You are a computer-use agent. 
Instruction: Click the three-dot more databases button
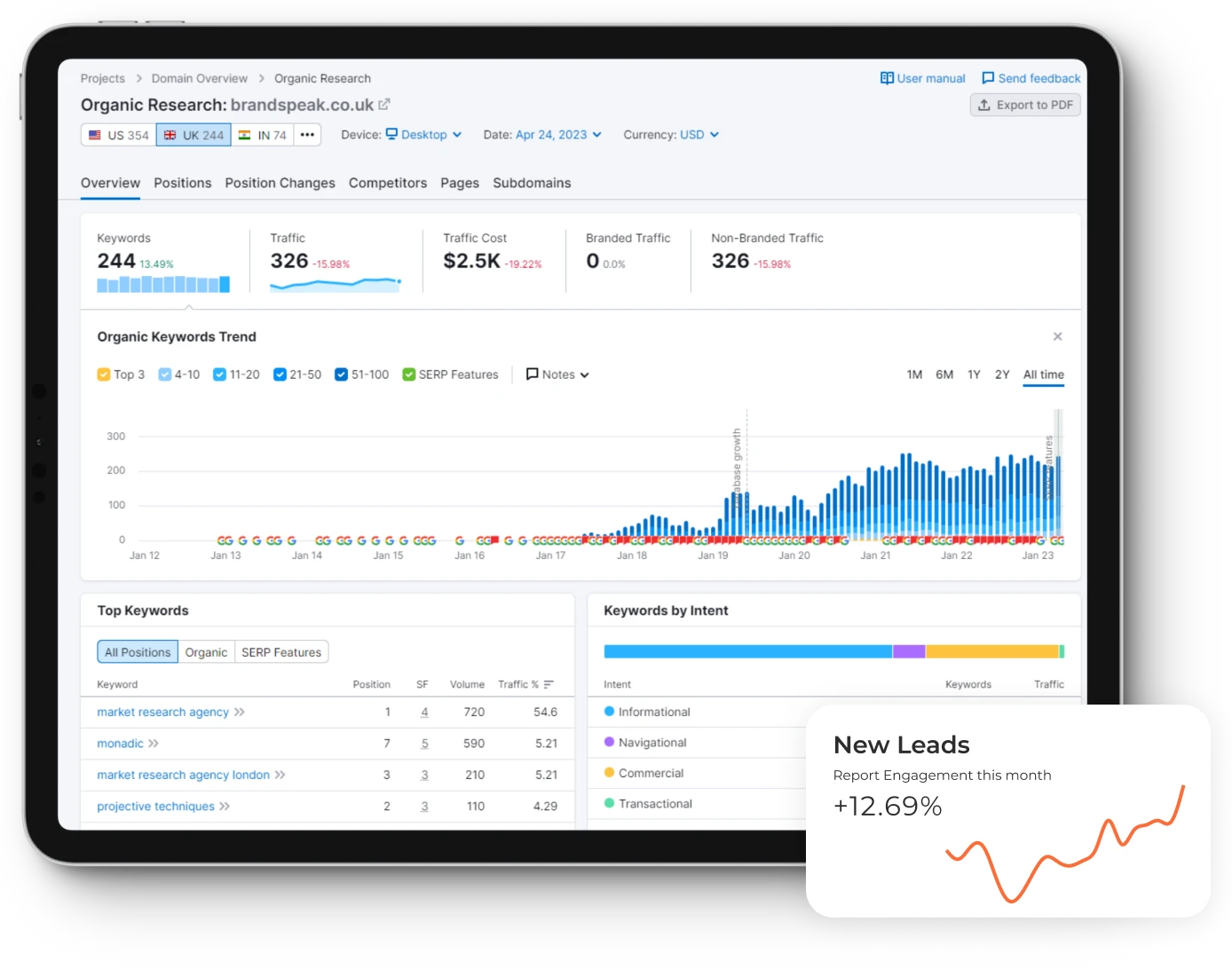point(307,135)
